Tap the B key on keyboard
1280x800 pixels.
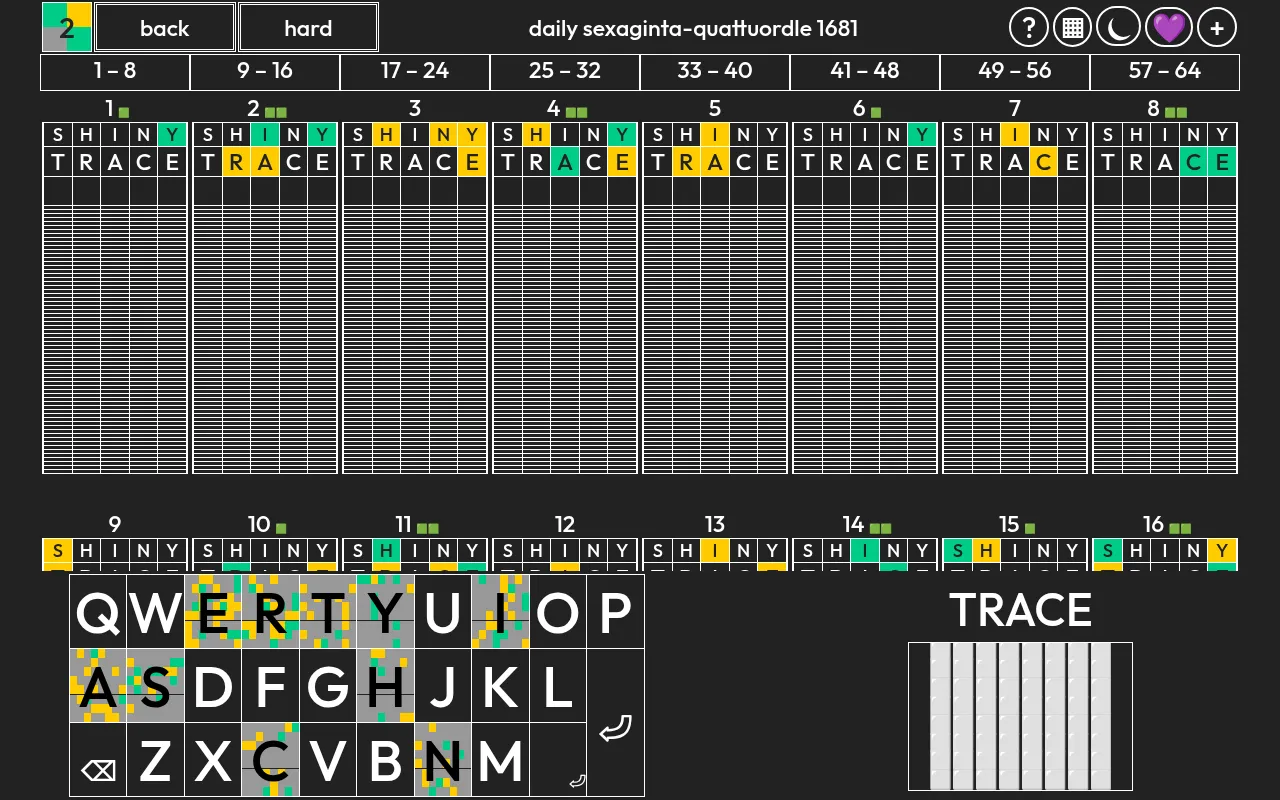385,760
